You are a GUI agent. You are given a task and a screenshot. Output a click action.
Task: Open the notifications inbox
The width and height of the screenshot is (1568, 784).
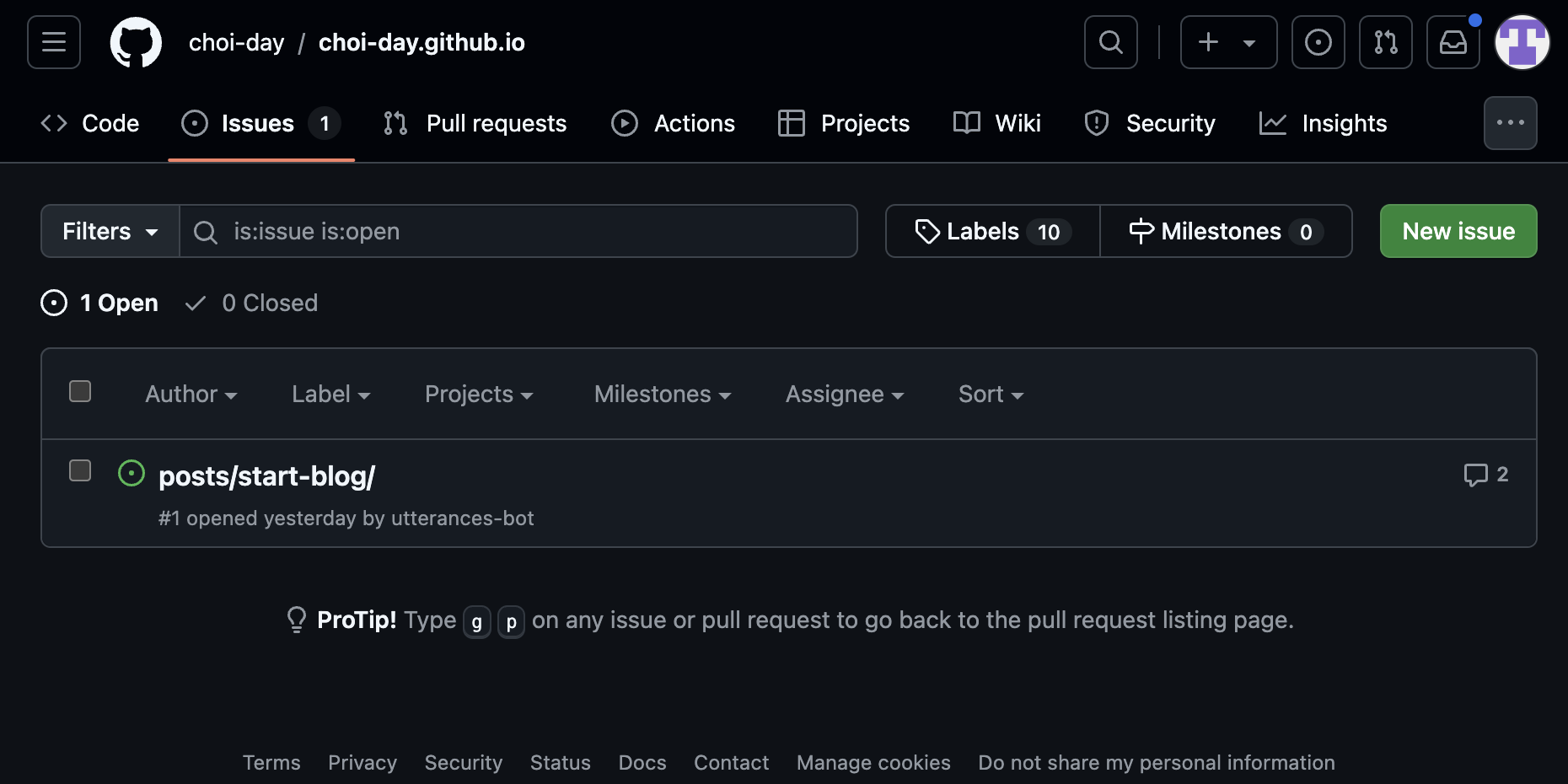pos(1453,42)
